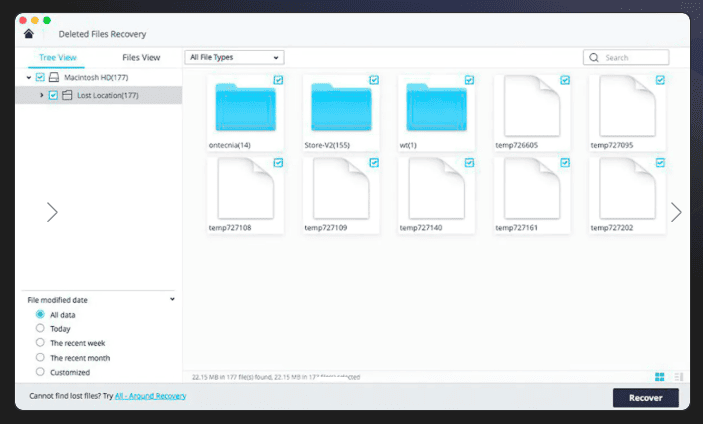Go to previous slide with left arrow
The image size is (703, 424).
(52, 212)
